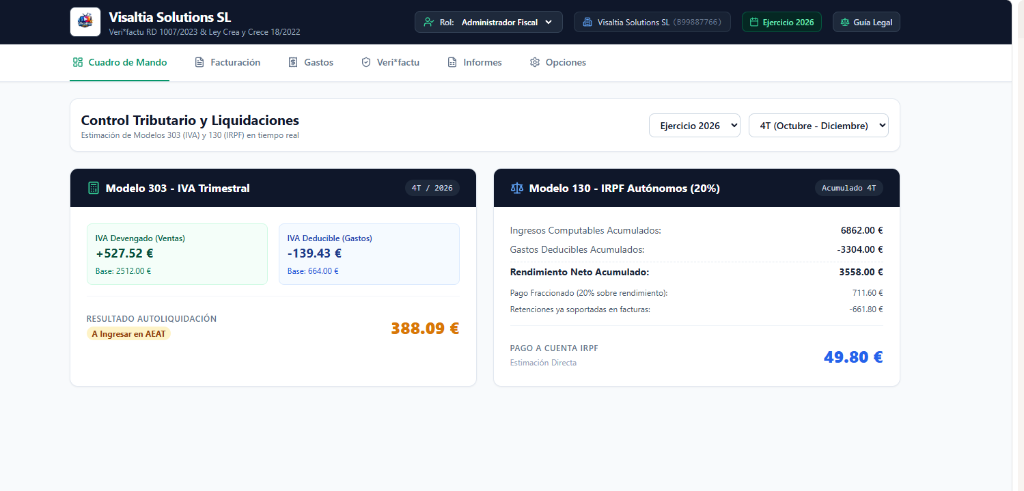Image resolution: width=1024 pixels, height=491 pixels.
Task: Click the shield icon next to Veri*factu
Action: pos(366,63)
